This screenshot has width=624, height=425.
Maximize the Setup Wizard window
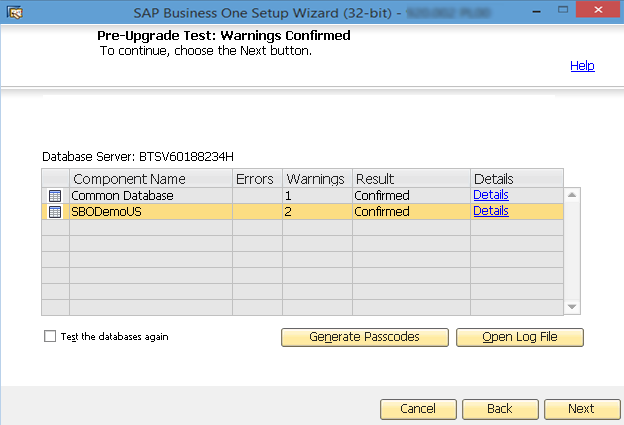pos(563,10)
